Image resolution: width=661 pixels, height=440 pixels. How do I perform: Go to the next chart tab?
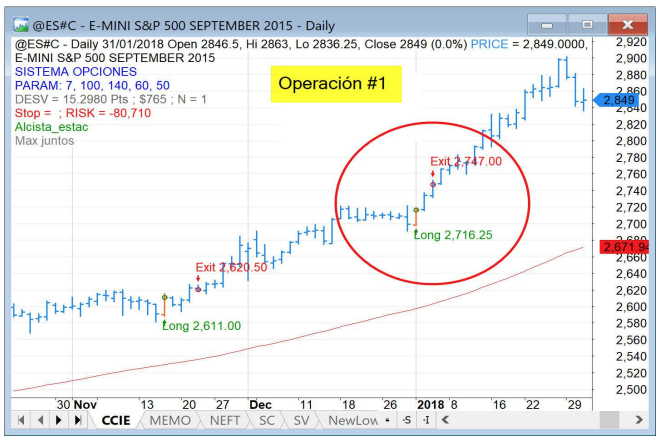point(60,420)
